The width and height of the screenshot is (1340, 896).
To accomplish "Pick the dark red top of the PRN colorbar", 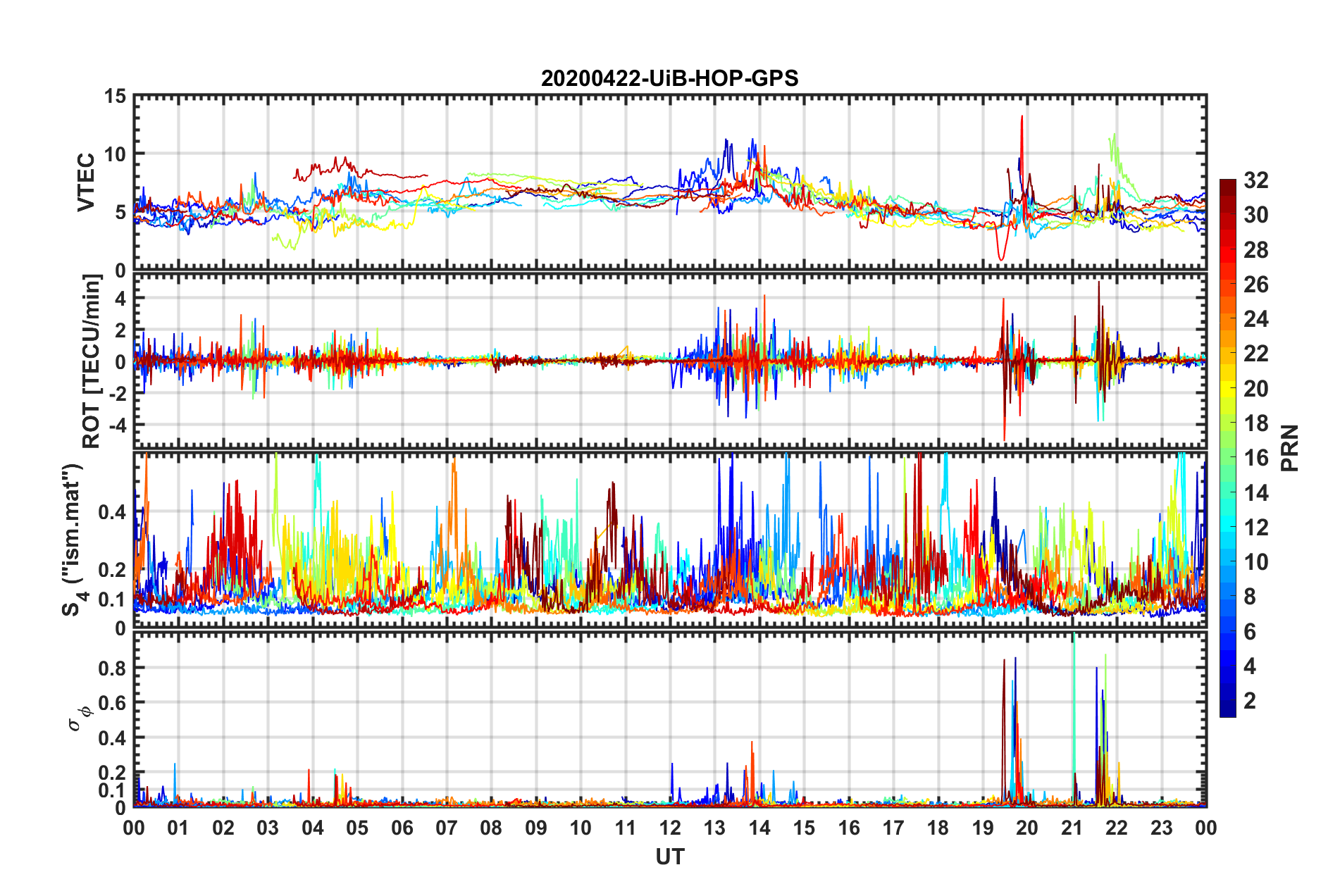I will coord(1227,184).
